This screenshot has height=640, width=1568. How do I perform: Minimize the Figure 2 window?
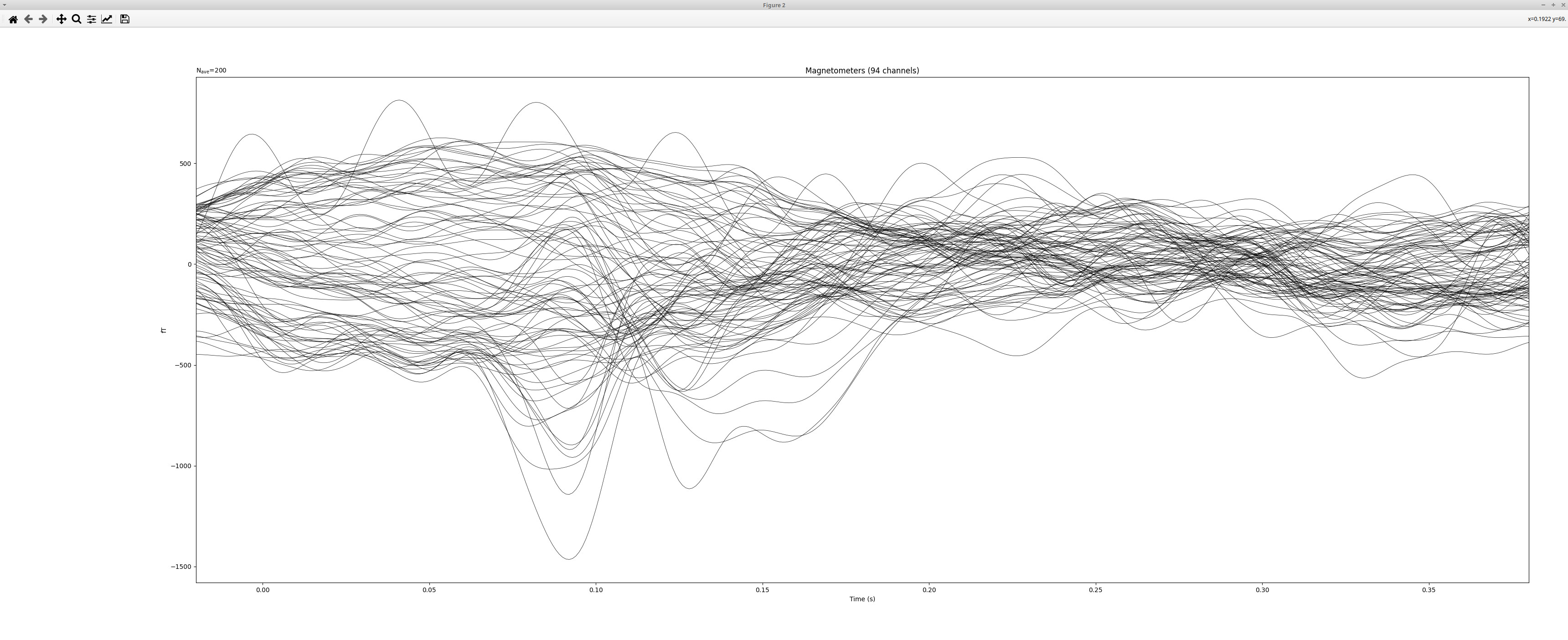(1543, 5)
